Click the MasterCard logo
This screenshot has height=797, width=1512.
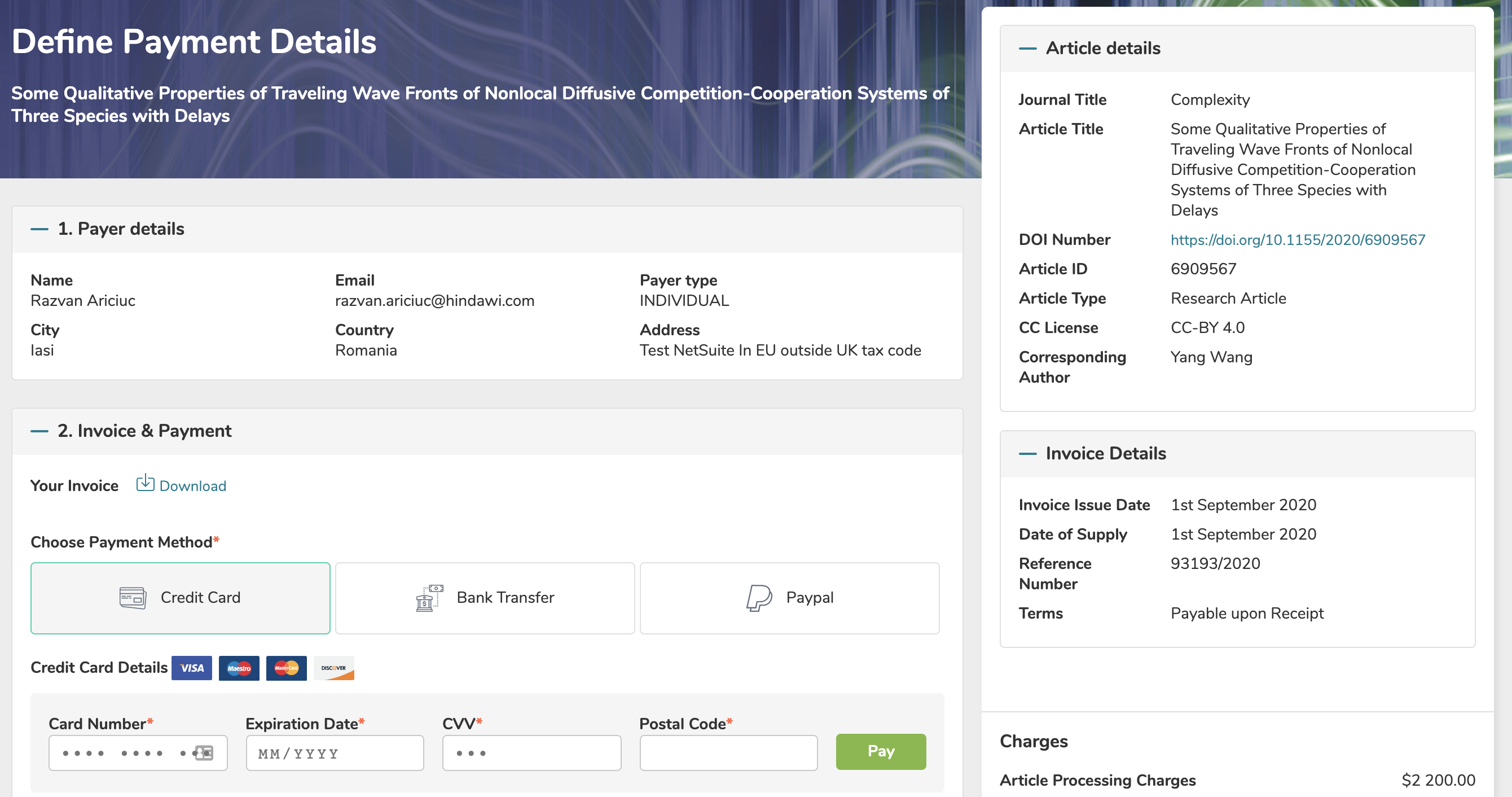click(287, 668)
